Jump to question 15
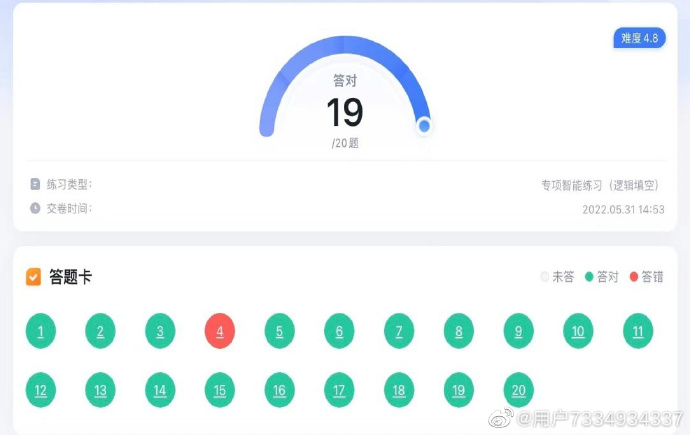 [x=220, y=390]
